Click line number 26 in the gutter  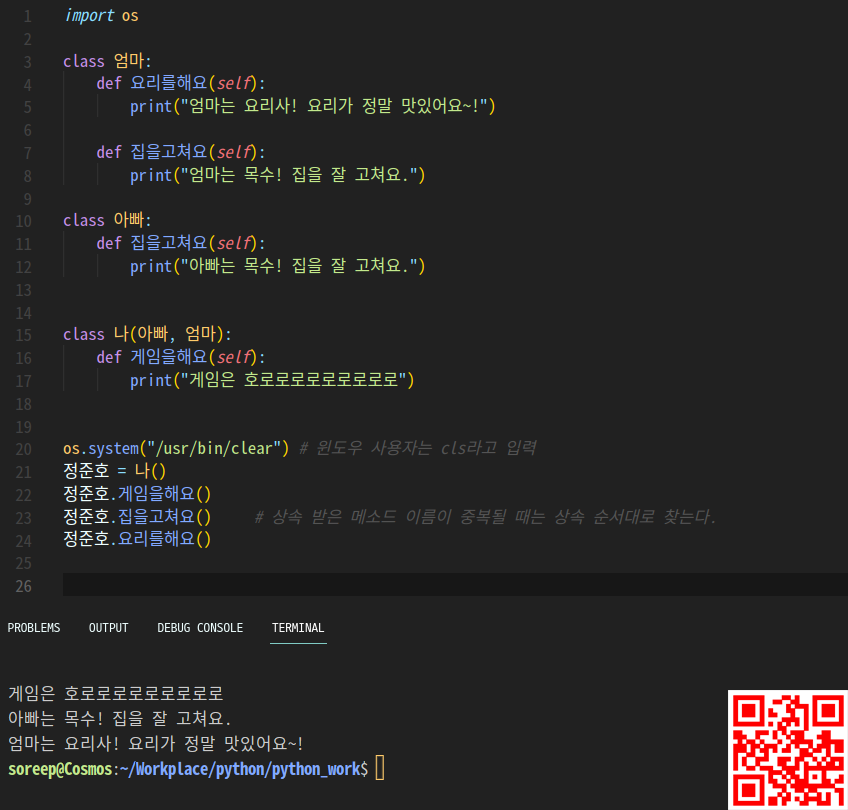click(23, 586)
